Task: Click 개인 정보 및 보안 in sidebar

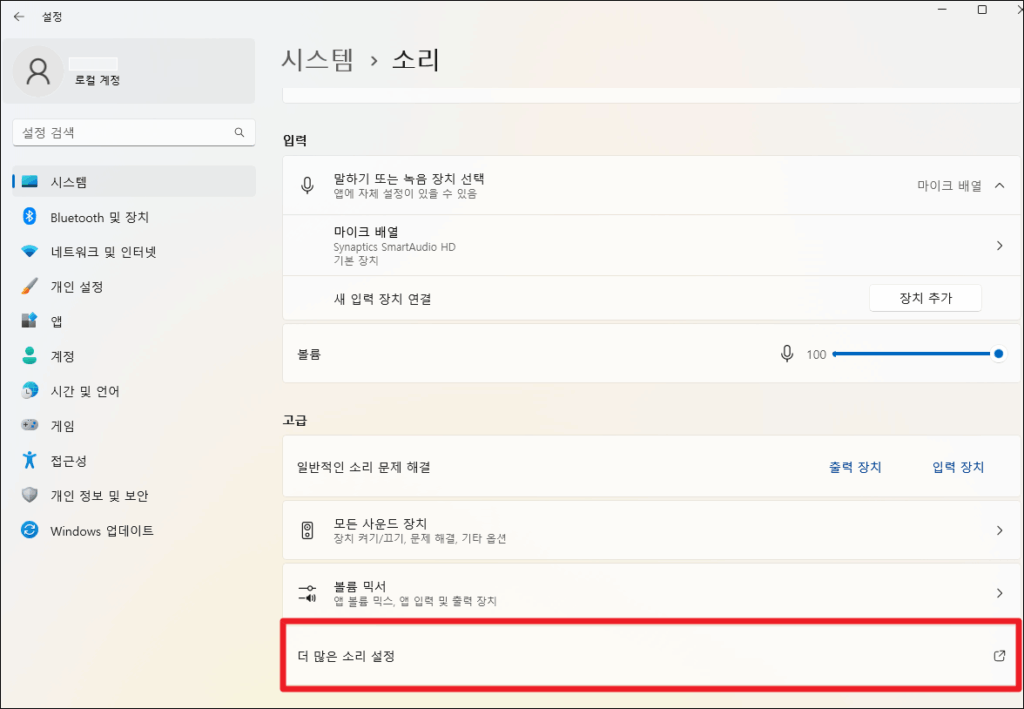Action: point(134,496)
